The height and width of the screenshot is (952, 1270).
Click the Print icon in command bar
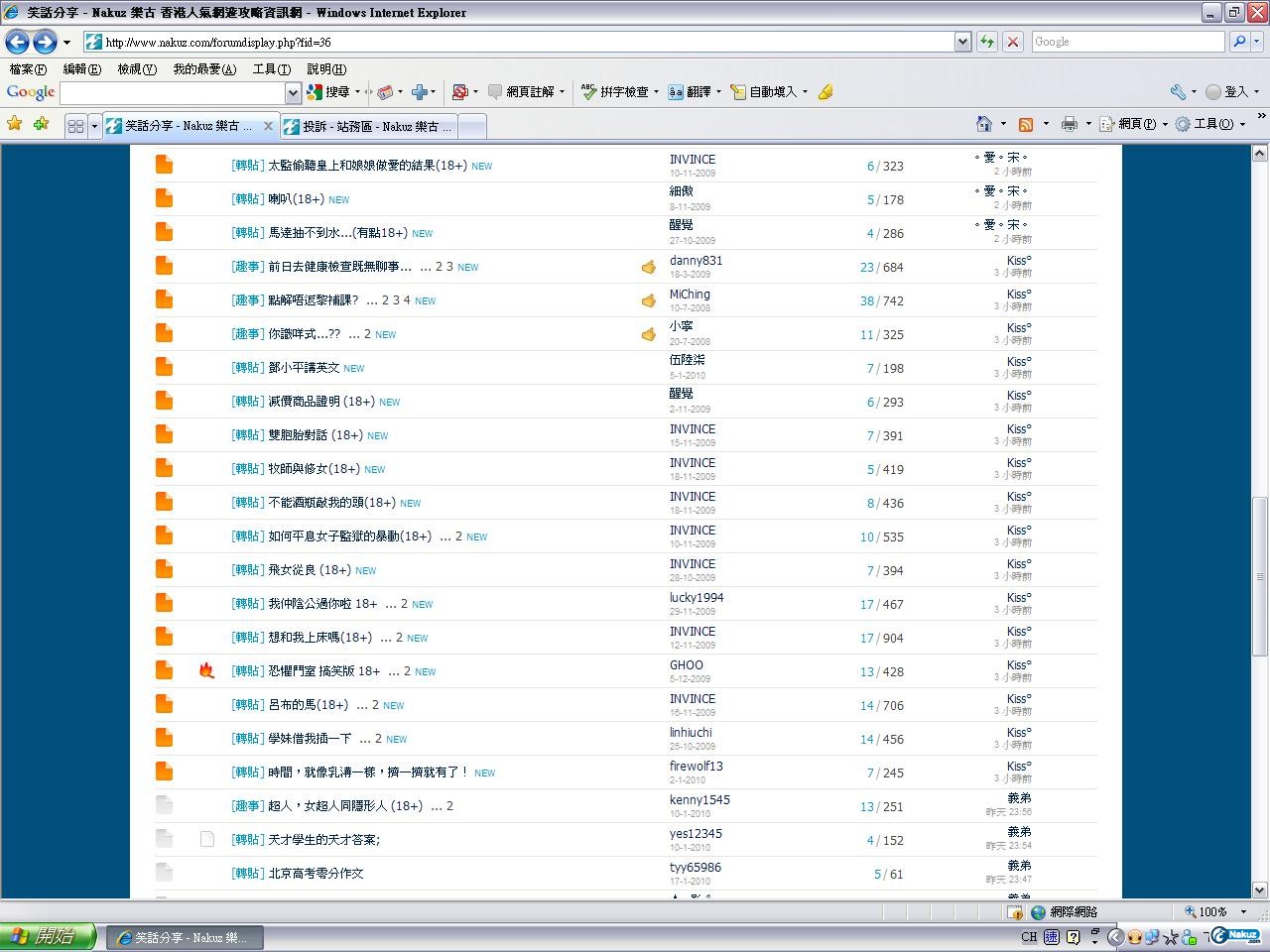click(1069, 124)
